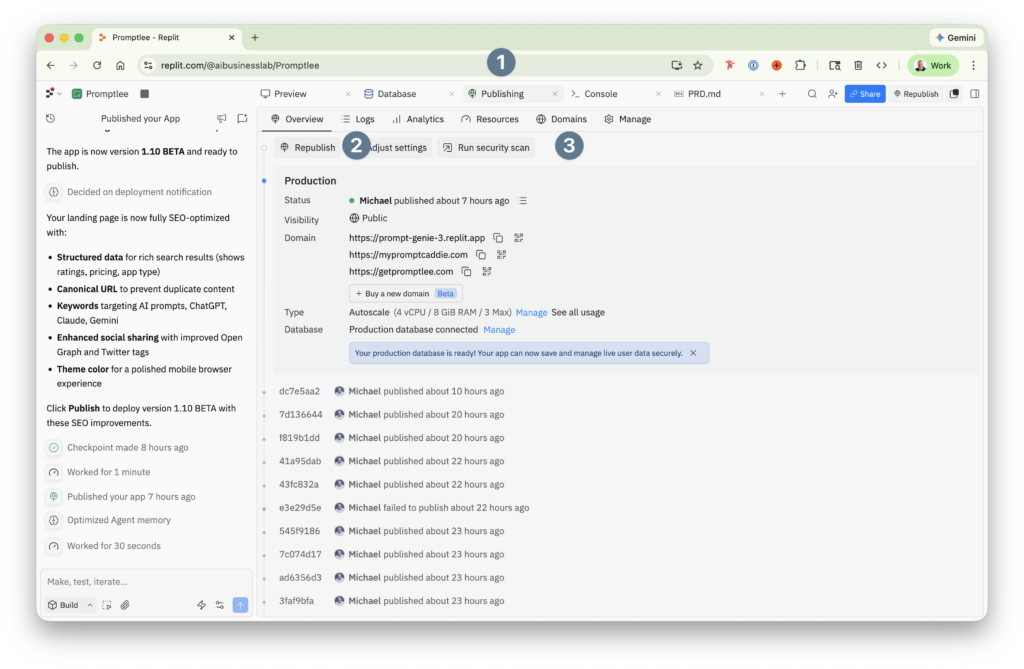Open See all usage link
Viewport: 1024px width, 669px height.
coord(578,312)
